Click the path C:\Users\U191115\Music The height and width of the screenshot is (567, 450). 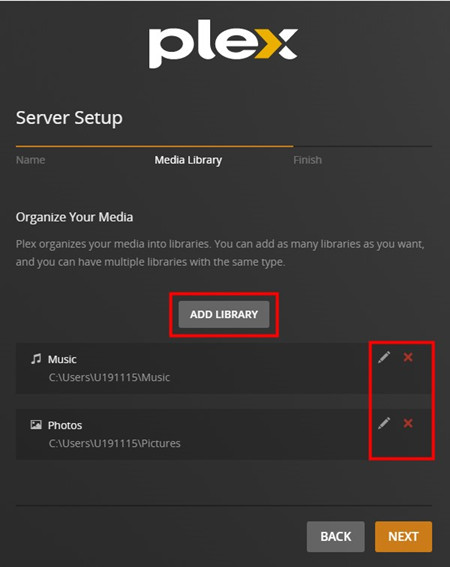109,378
